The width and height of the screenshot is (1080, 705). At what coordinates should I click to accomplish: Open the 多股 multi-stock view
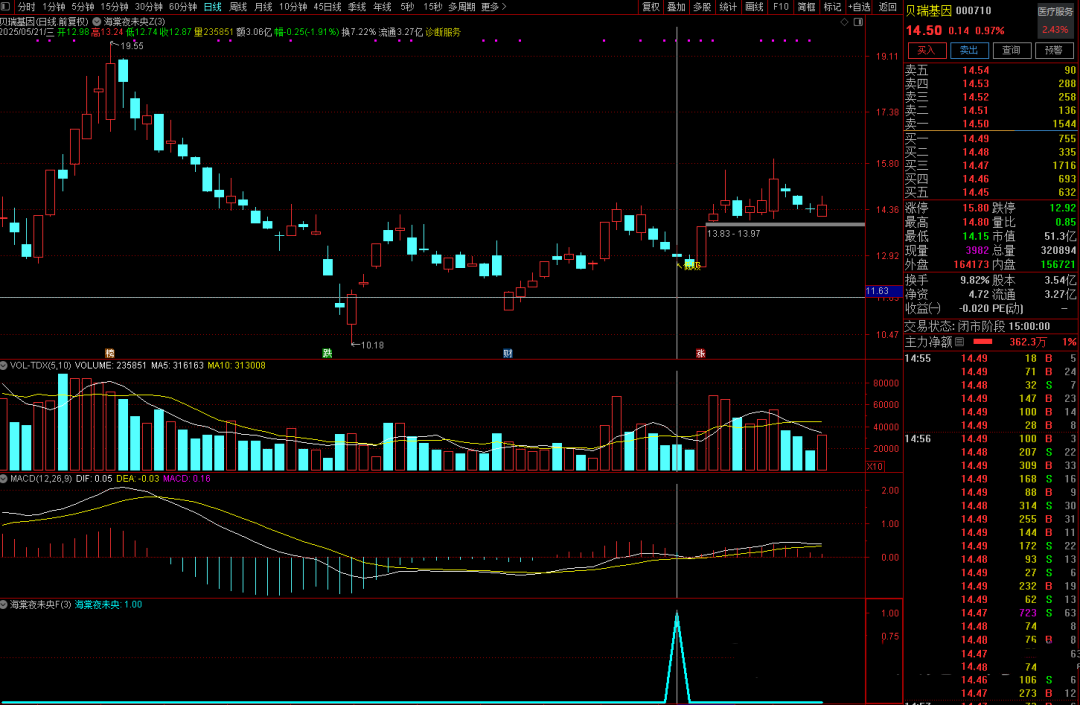click(x=702, y=6)
